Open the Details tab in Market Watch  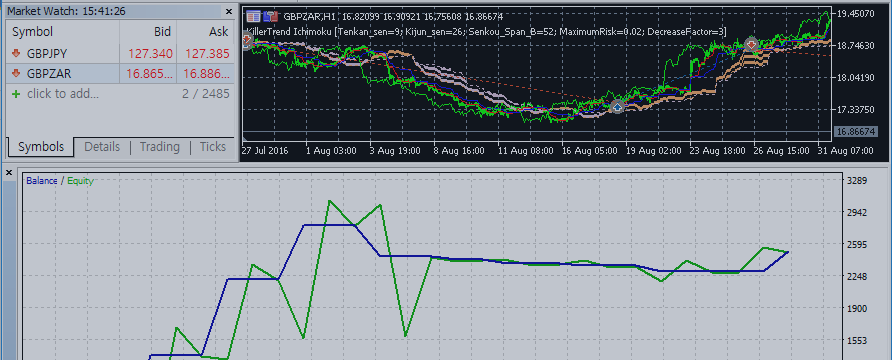pos(102,147)
